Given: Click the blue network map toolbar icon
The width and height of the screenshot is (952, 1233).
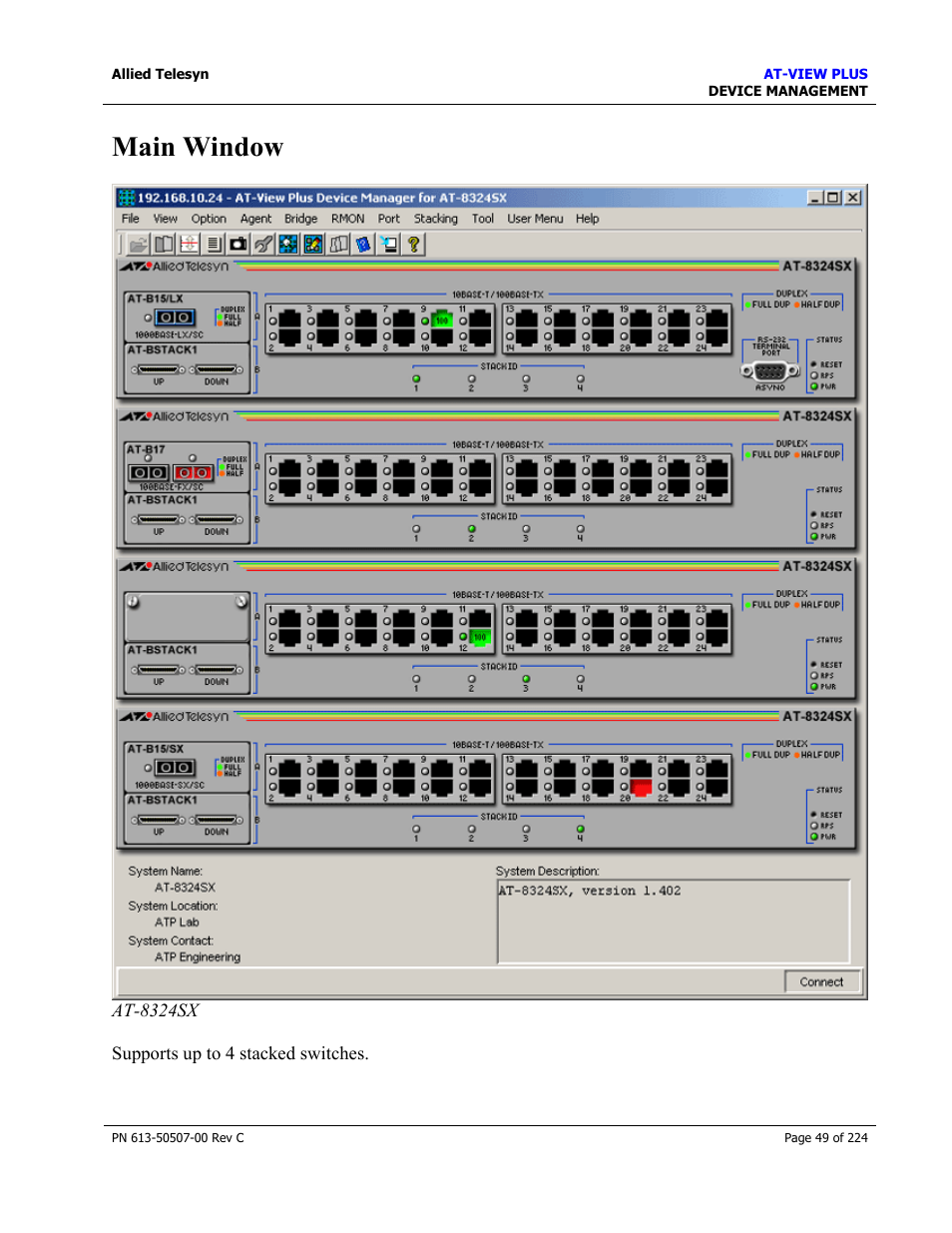Looking at the screenshot, I should click(x=288, y=244).
